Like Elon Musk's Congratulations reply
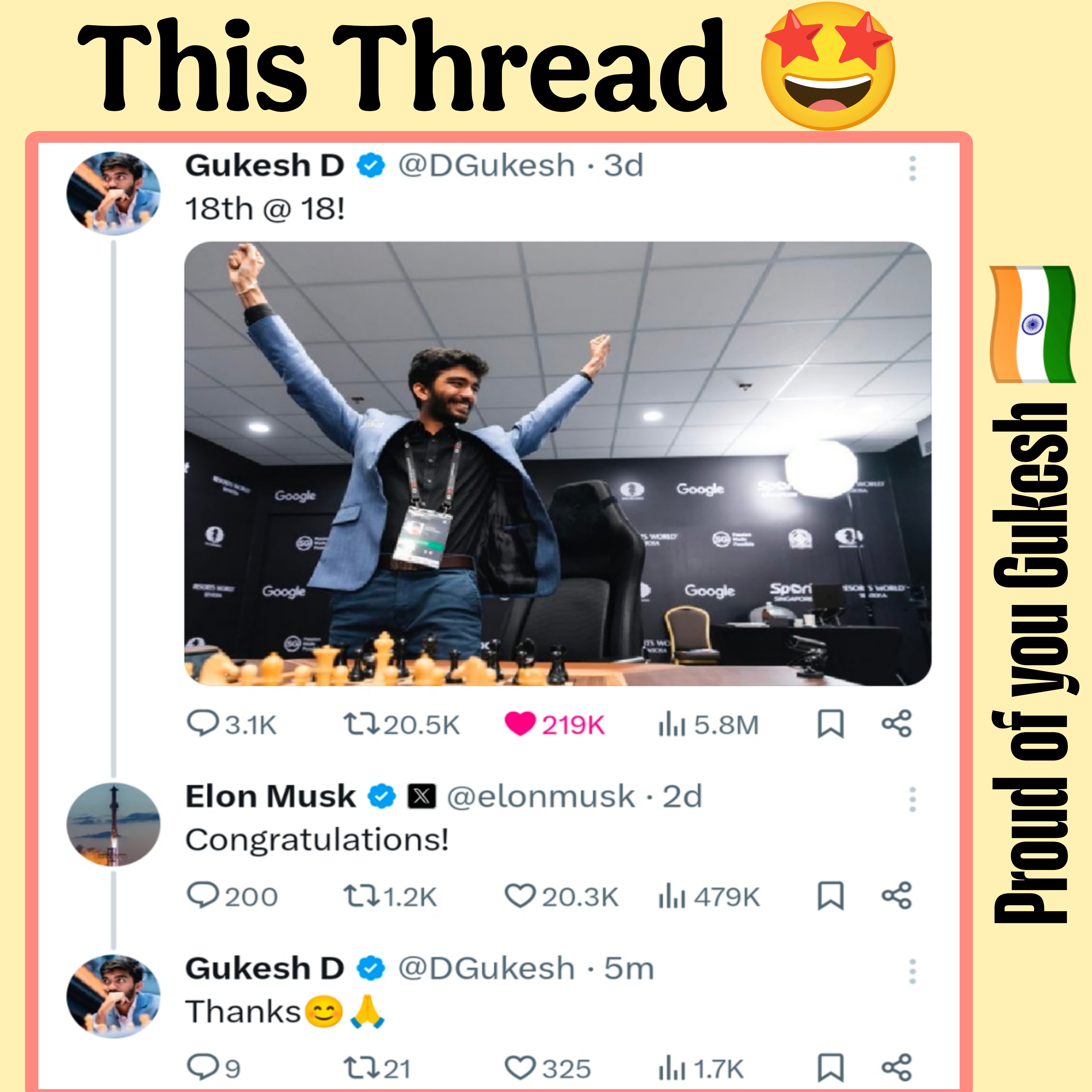The image size is (1092, 1092). (x=561, y=896)
